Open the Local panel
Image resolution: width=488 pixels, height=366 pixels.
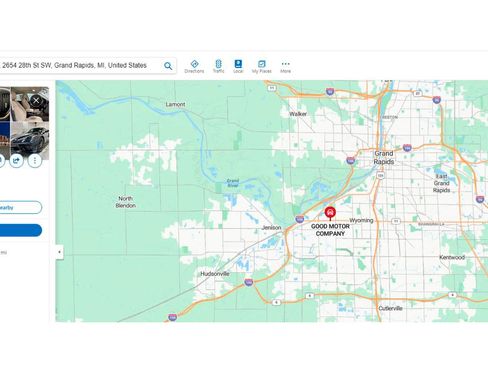pos(238,66)
